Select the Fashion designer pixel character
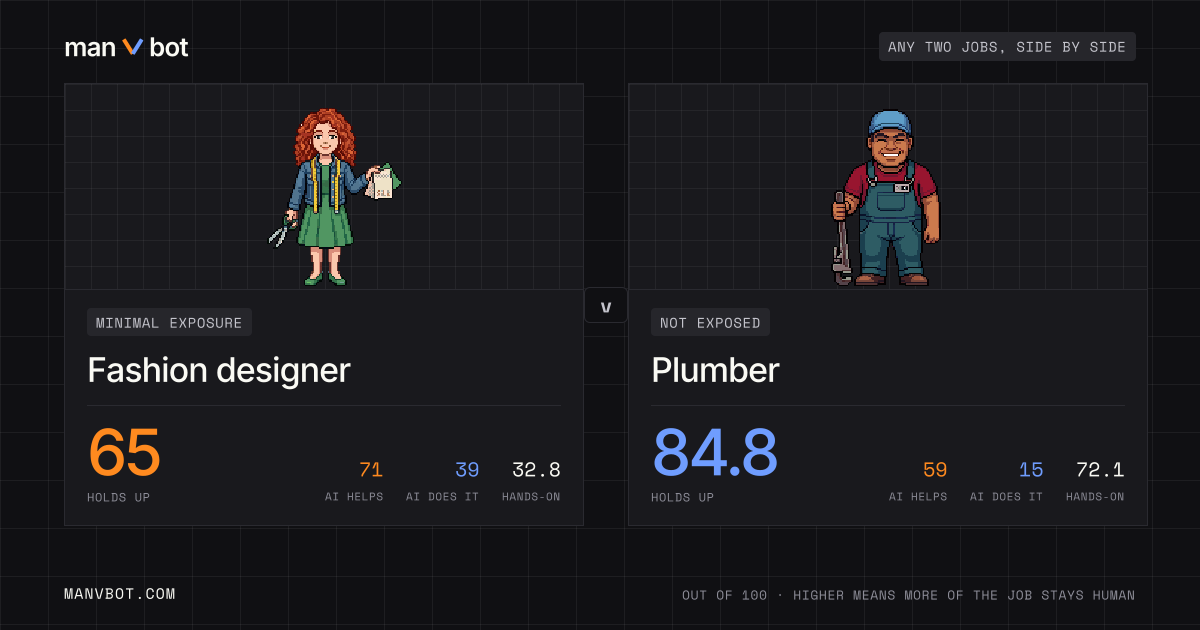The width and height of the screenshot is (1200, 630). [334, 197]
